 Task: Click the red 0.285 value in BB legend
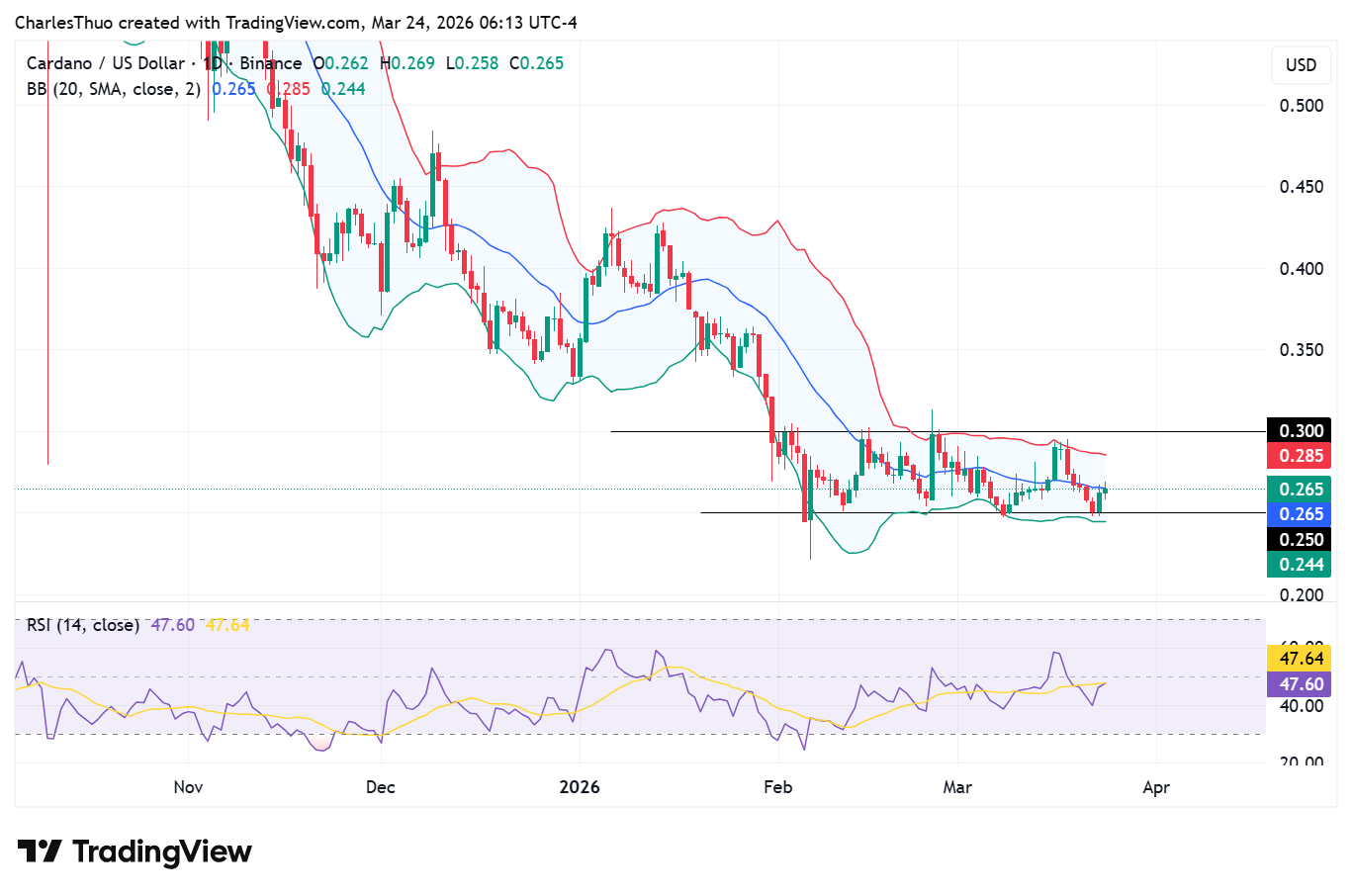289,89
